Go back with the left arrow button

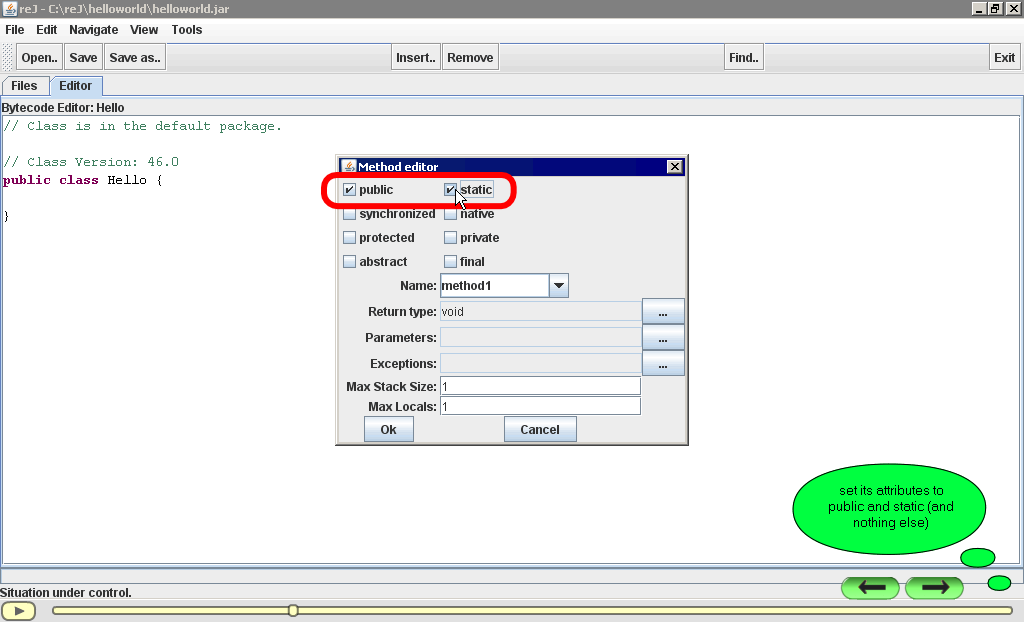871,588
